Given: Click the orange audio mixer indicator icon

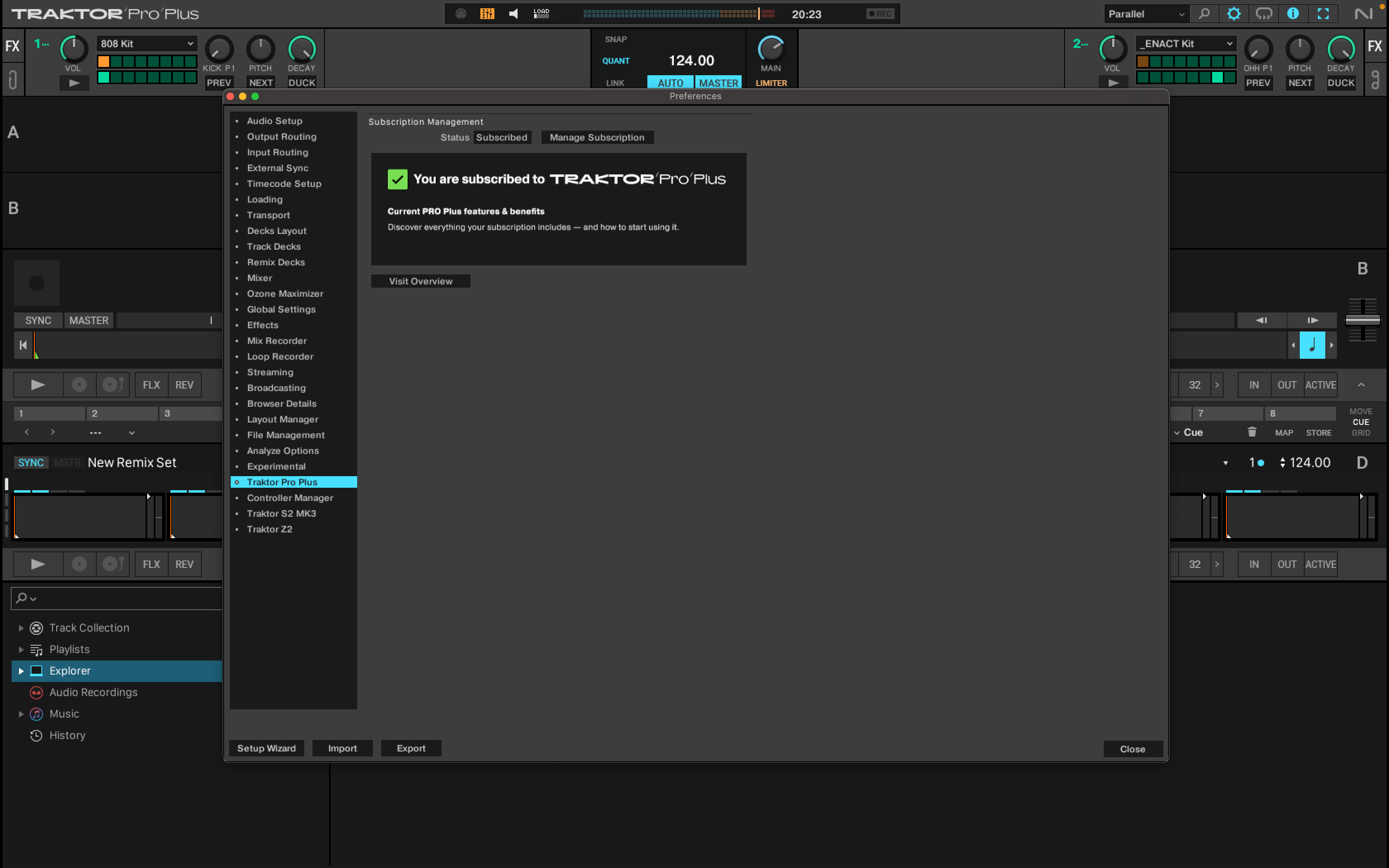Looking at the screenshot, I should point(487,14).
